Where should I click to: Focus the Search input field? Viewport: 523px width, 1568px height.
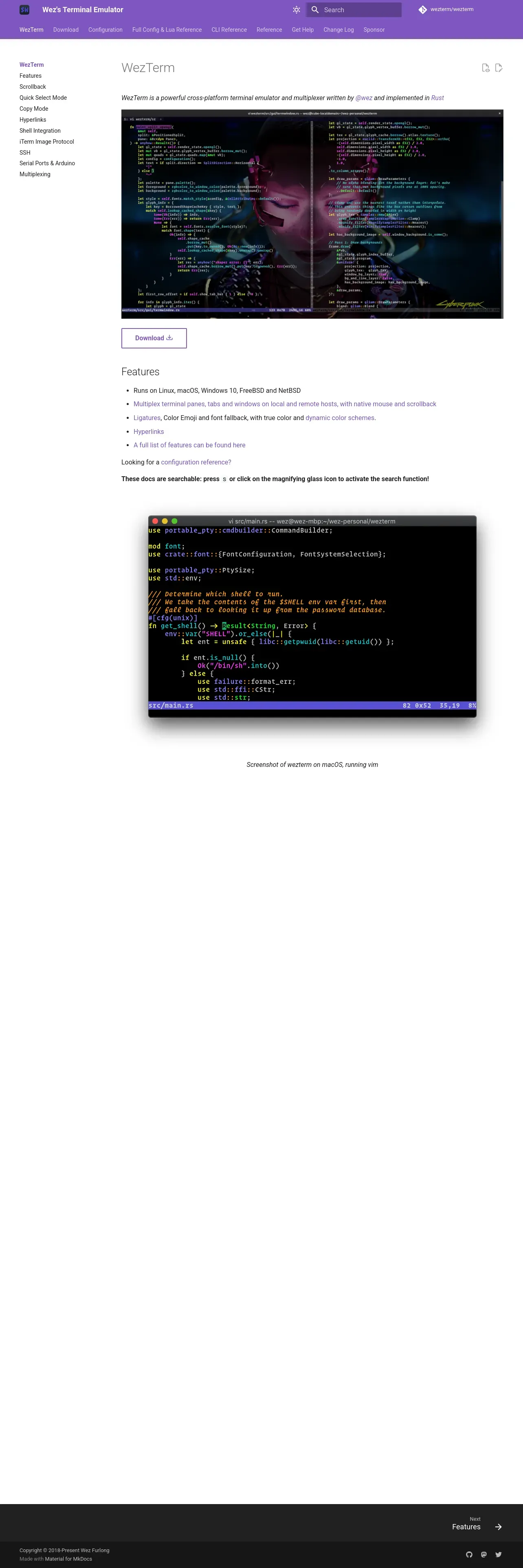click(x=354, y=10)
